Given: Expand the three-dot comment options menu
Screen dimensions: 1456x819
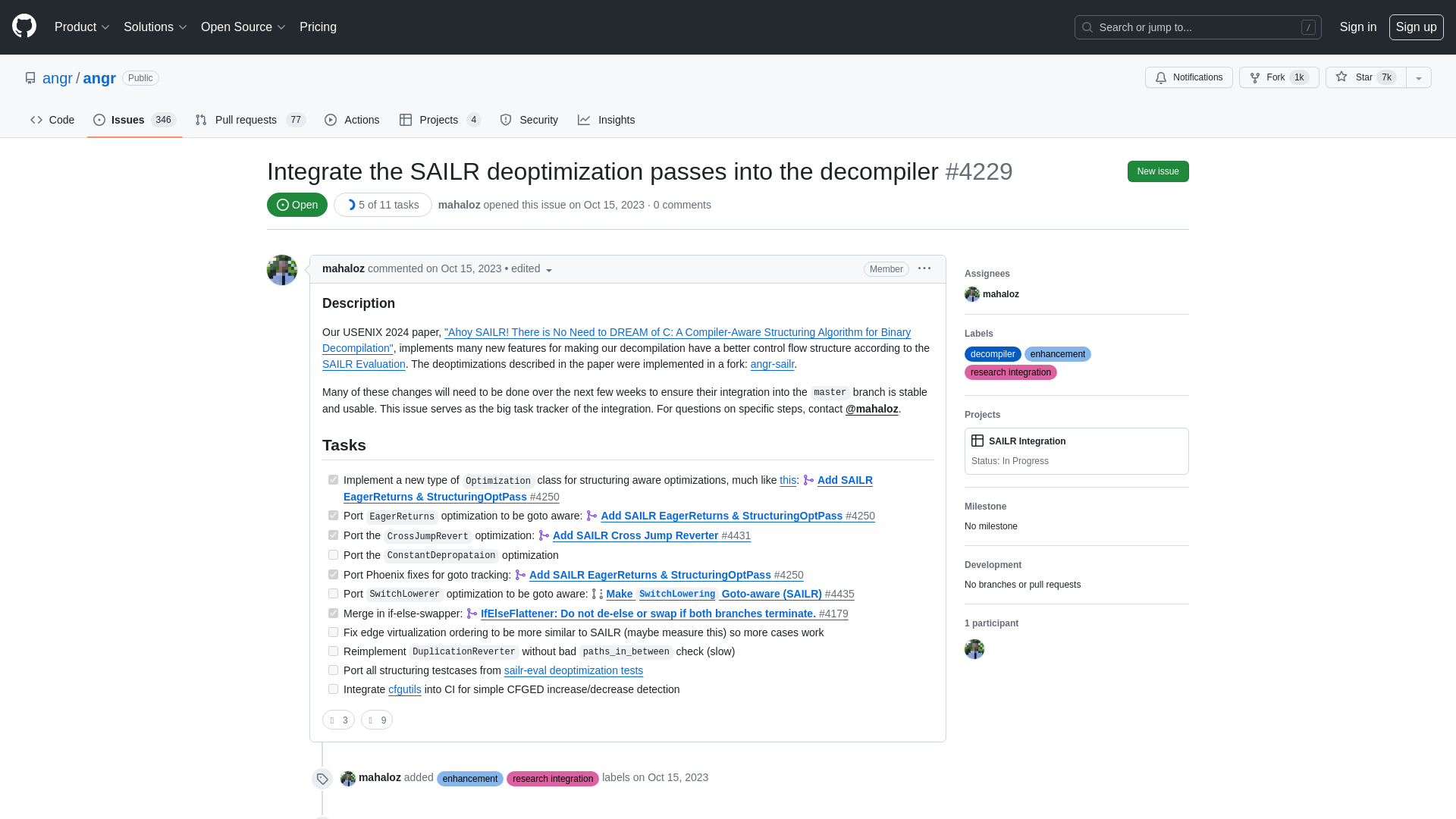Looking at the screenshot, I should (x=924, y=268).
